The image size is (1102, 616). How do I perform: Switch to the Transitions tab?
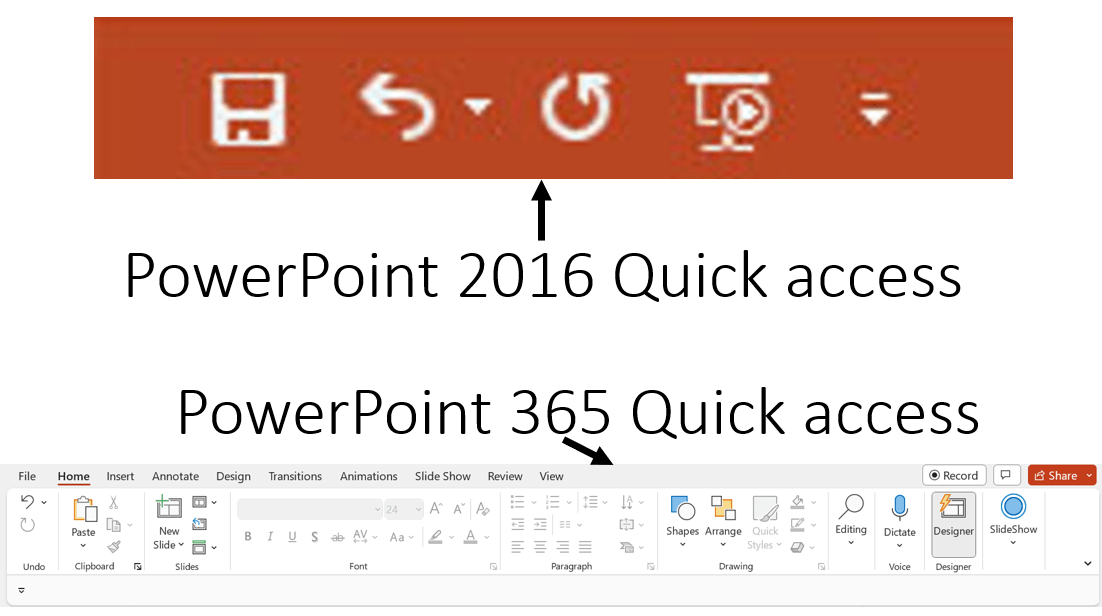pyautogui.click(x=295, y=476)
